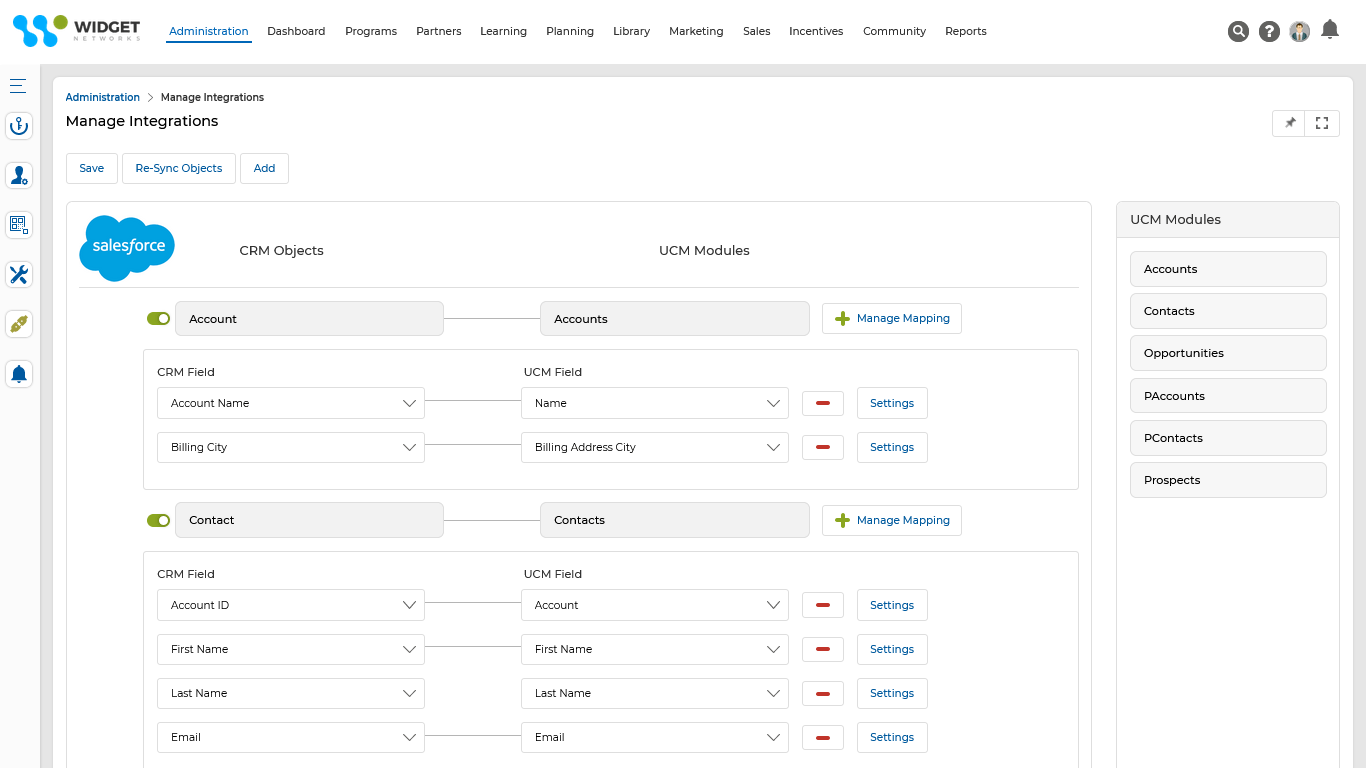This screenshot has width=1366, height=768.
Task: Click the Re-Sync Objects button
Action: click(x=178, y=168)
